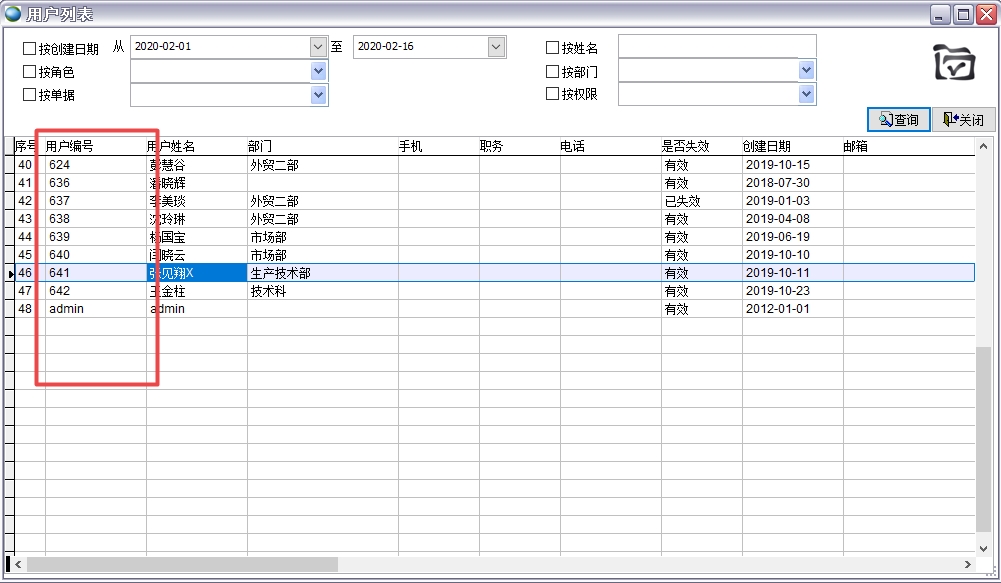Open the end date 2020-02-16 dropdown
This screenshot has height=583, width=1001.
click(495, 46)
